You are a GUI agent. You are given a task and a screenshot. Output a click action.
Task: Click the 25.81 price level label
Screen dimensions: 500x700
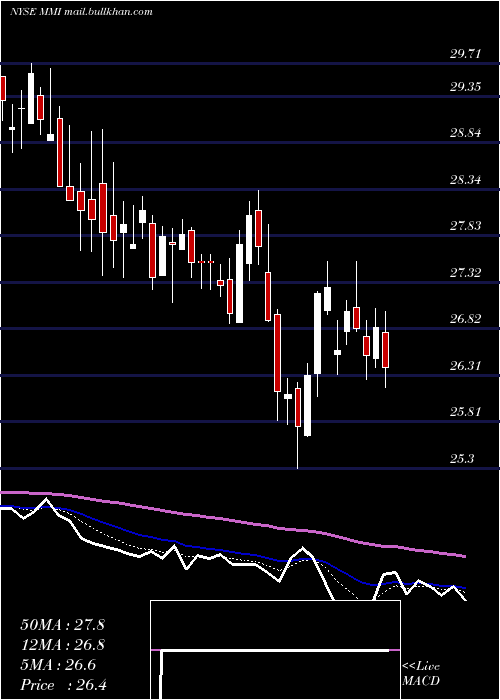(x=466, y=411)
